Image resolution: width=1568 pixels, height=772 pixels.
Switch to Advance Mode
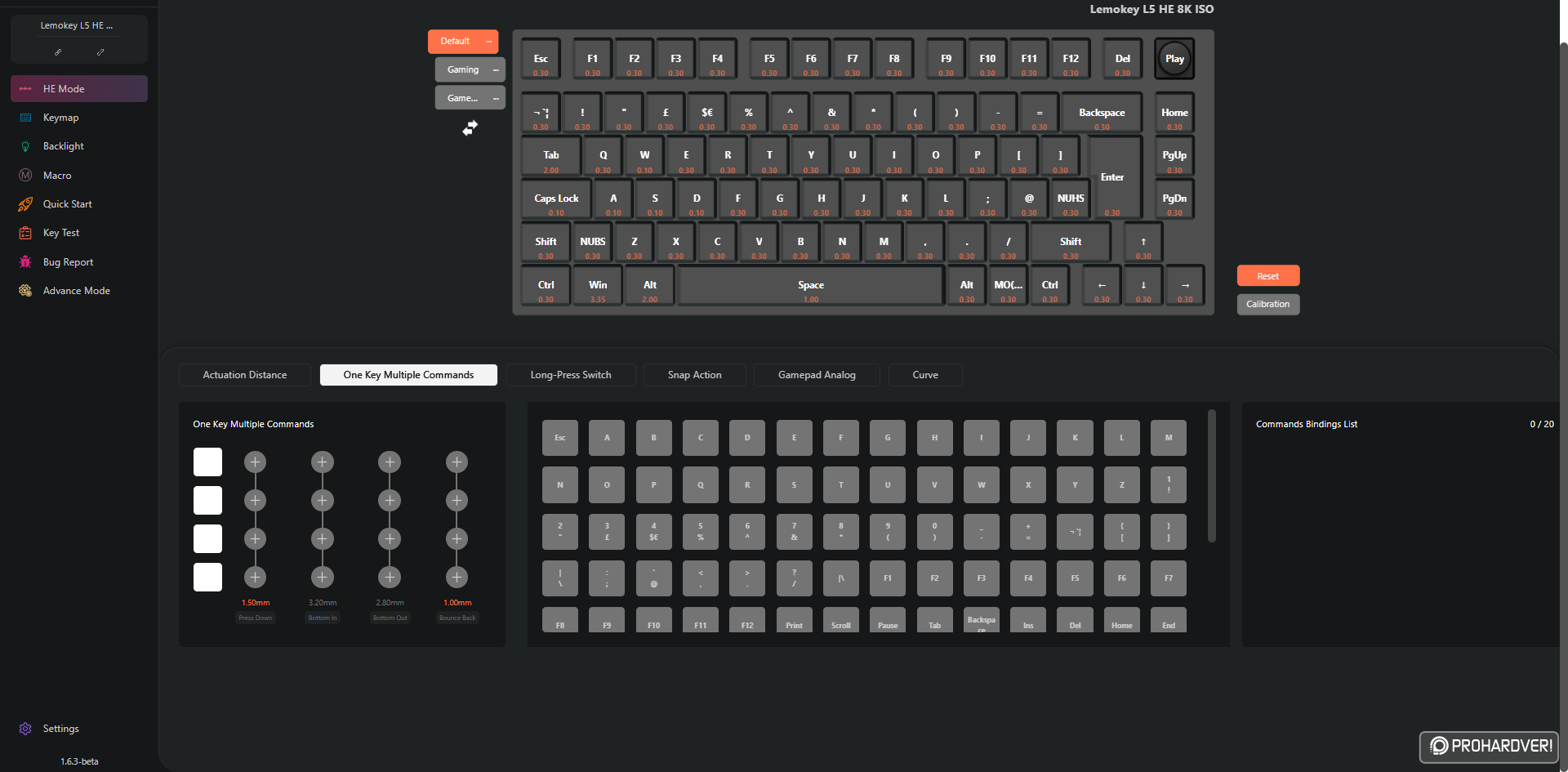(79, 291)
